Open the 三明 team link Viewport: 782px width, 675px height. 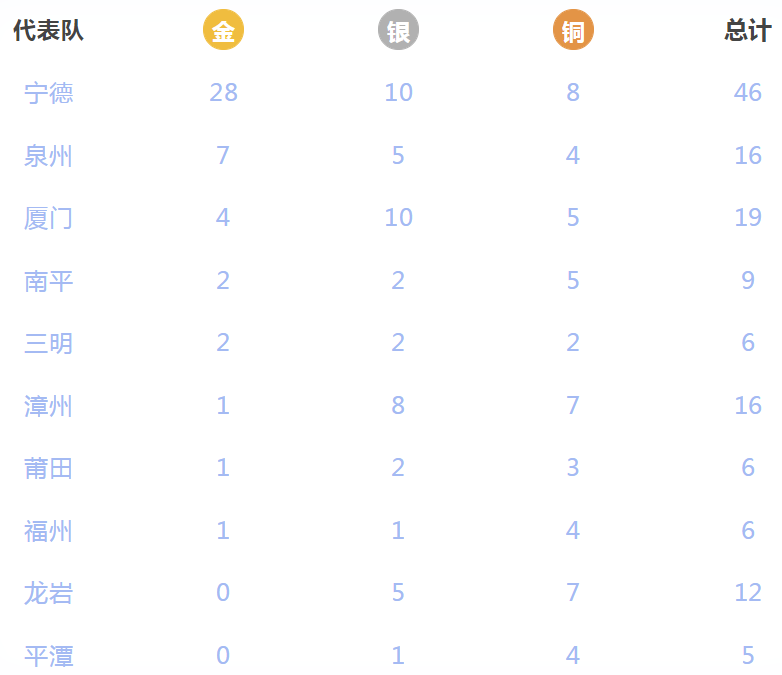[x=48, y=343]
